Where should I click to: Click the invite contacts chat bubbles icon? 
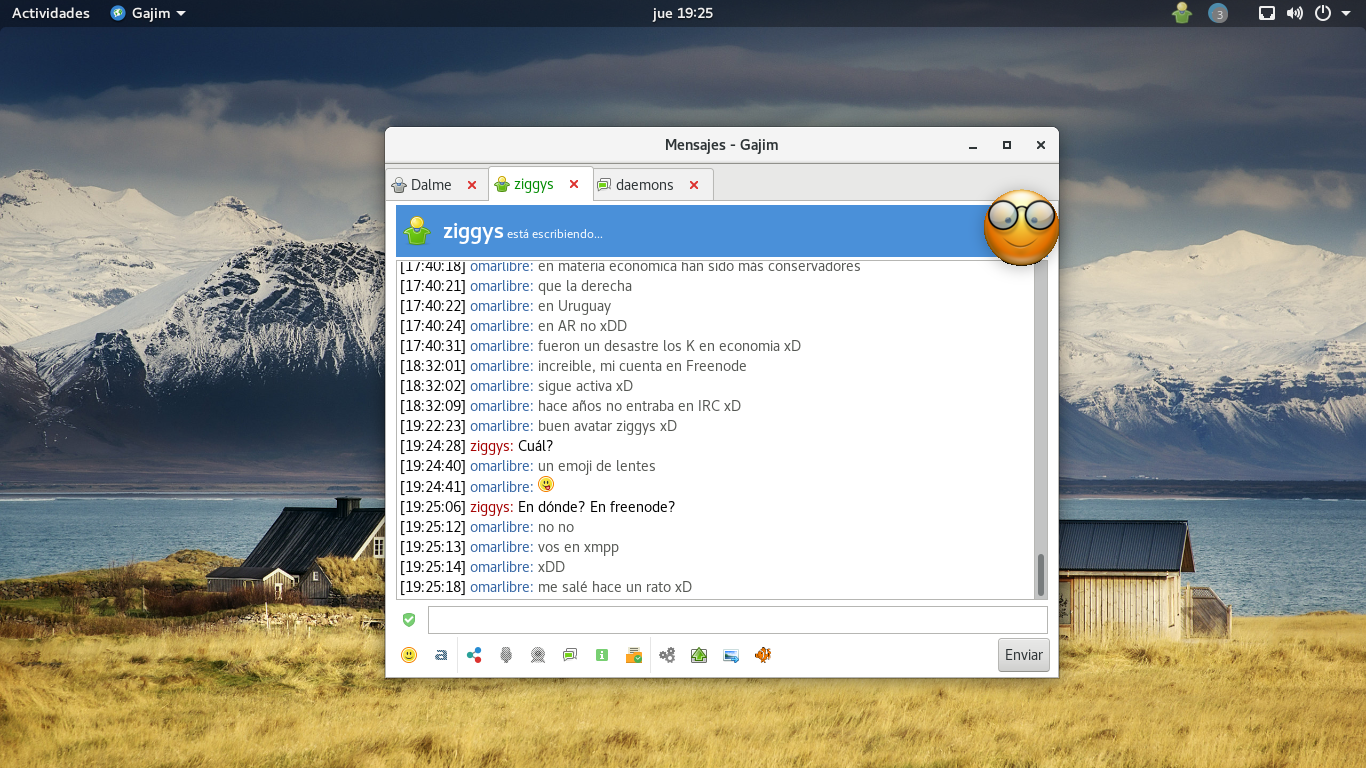570,656
